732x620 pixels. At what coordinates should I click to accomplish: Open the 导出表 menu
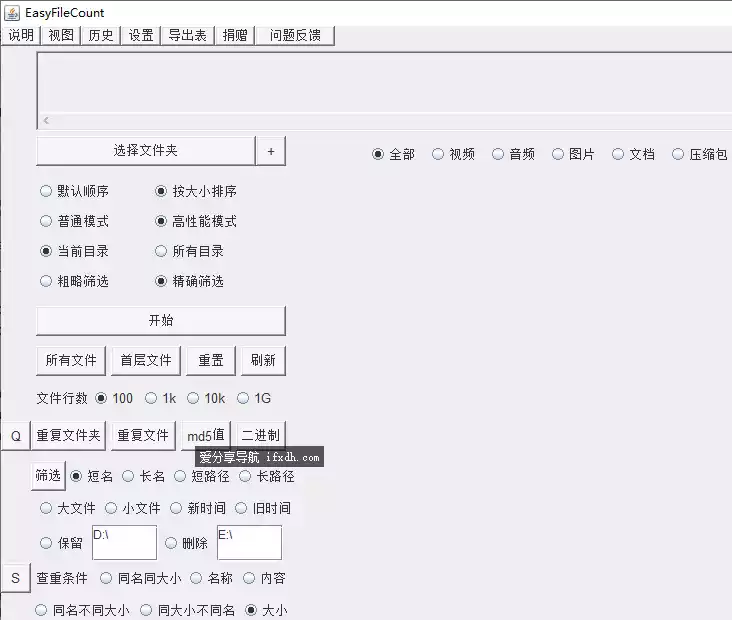pyautogui.click(x=188, y=35)
